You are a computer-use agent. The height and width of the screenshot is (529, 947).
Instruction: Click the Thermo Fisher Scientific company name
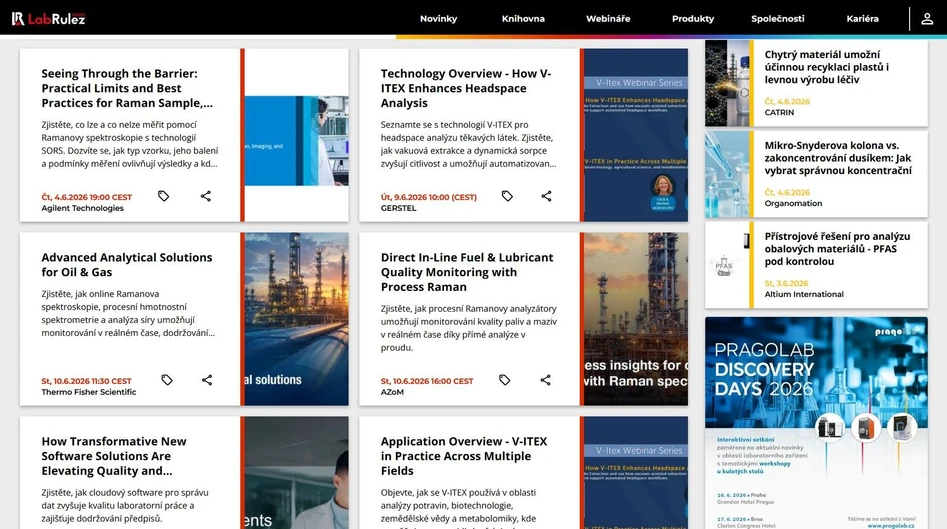(x=89, y=392)
